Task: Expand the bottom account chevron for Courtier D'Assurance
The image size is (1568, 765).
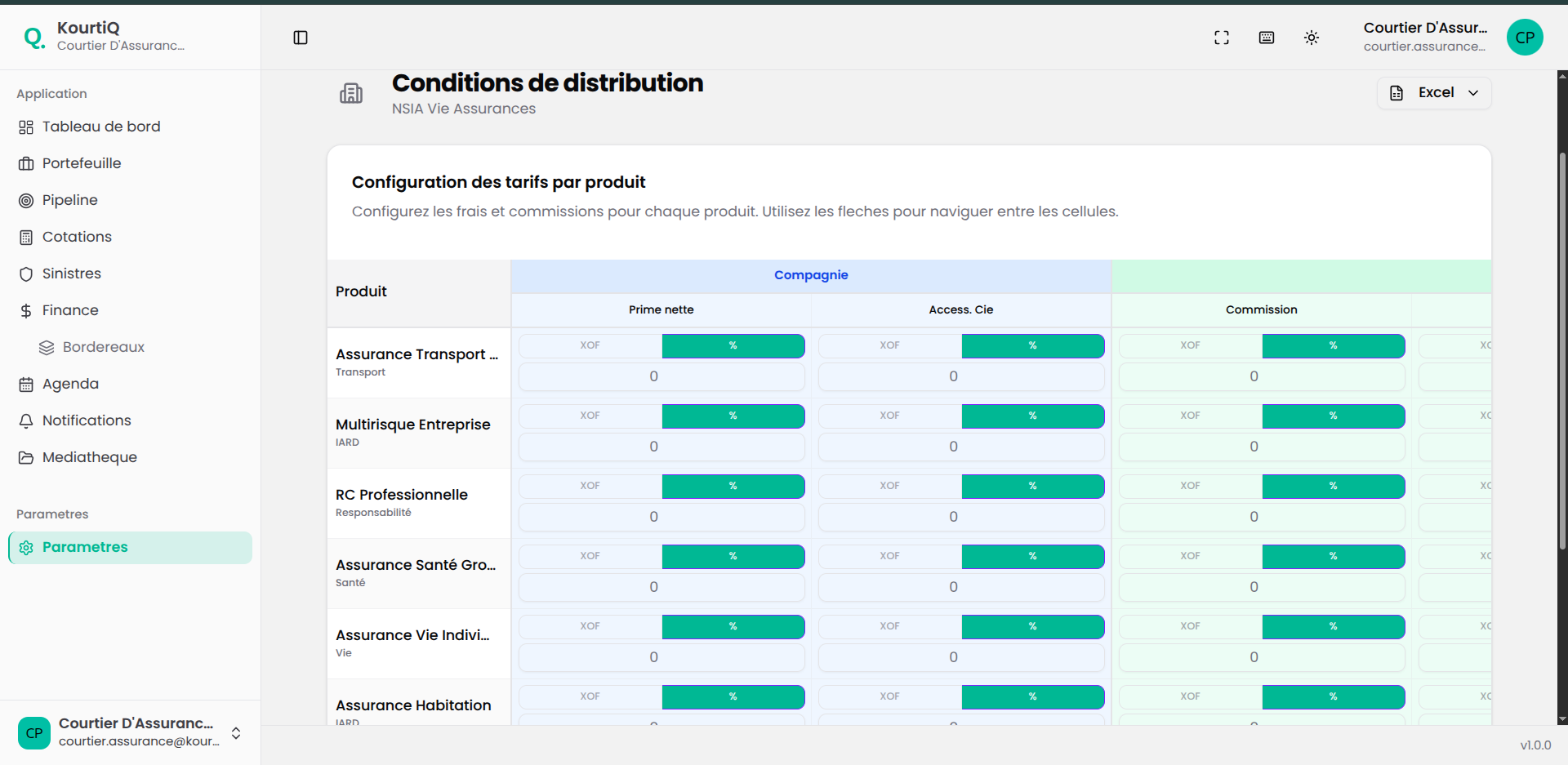Action: [x=235, y=734]
